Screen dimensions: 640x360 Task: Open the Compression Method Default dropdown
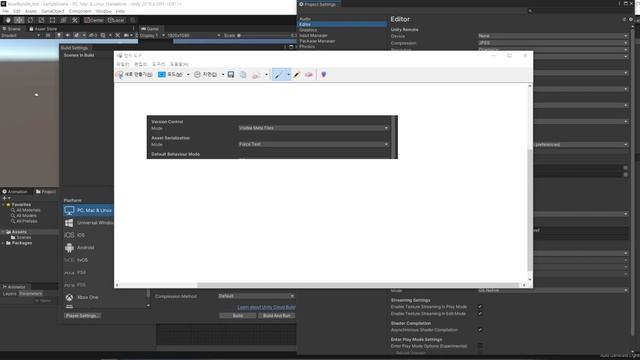coord(256,296)
